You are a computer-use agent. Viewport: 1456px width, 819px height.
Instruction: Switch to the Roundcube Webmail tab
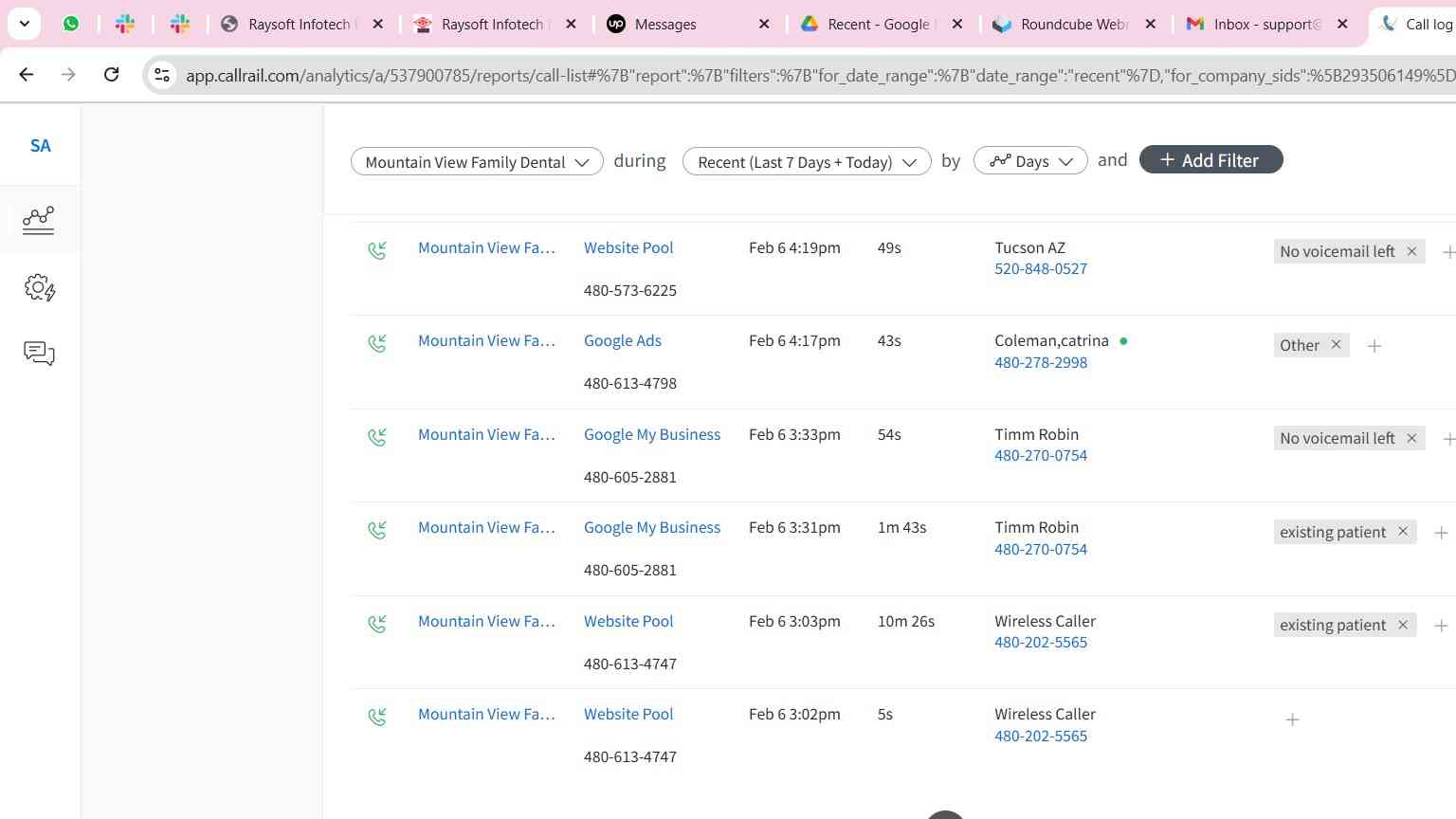coord(1073,24)
